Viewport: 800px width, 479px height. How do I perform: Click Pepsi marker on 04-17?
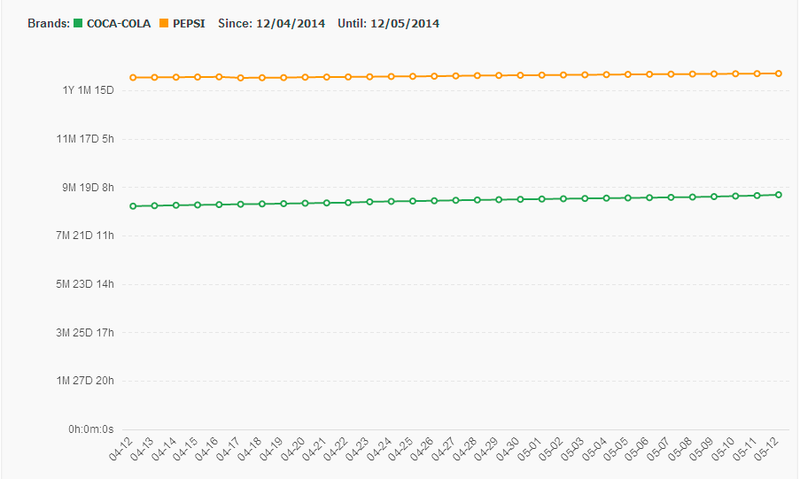pos(241,77)
